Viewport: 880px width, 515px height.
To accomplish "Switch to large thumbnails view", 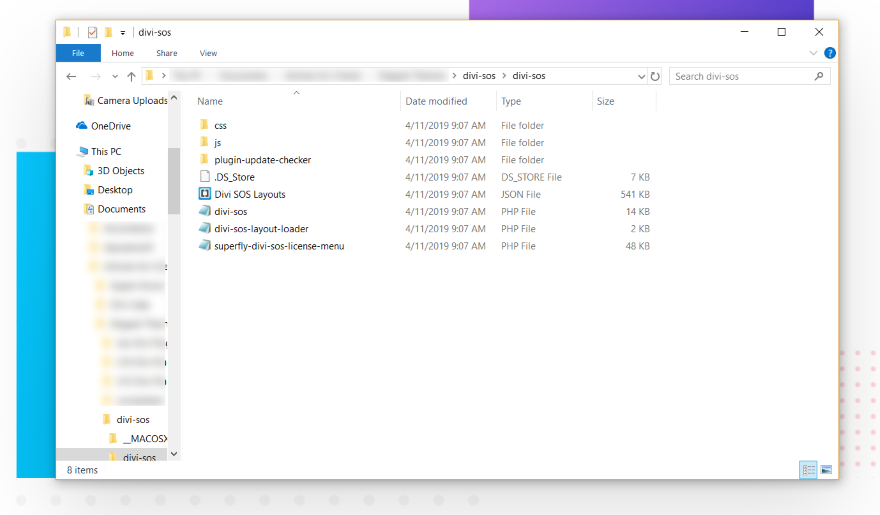I will coord(826,469).
